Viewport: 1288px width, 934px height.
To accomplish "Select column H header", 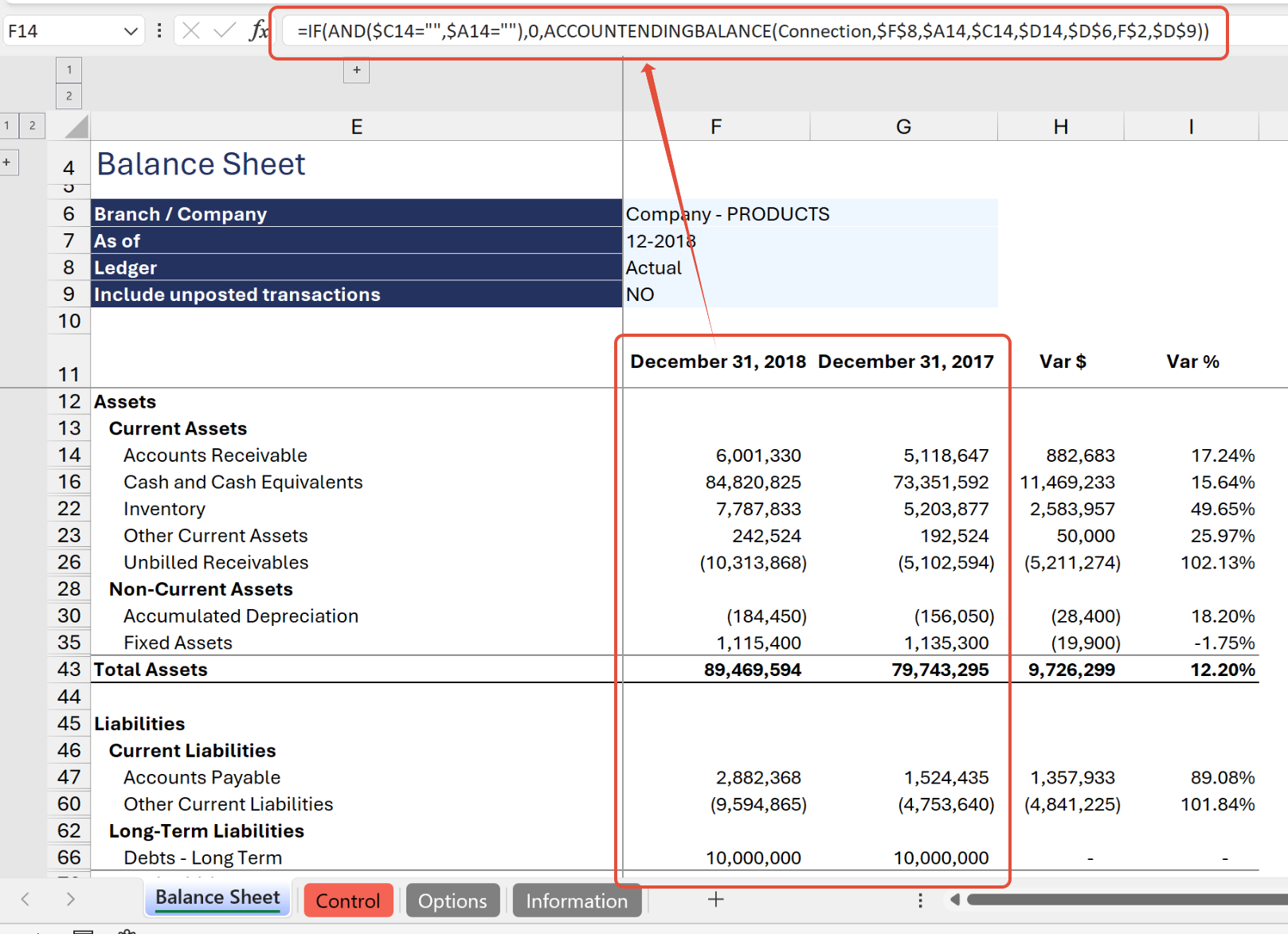I will 1061,127.
